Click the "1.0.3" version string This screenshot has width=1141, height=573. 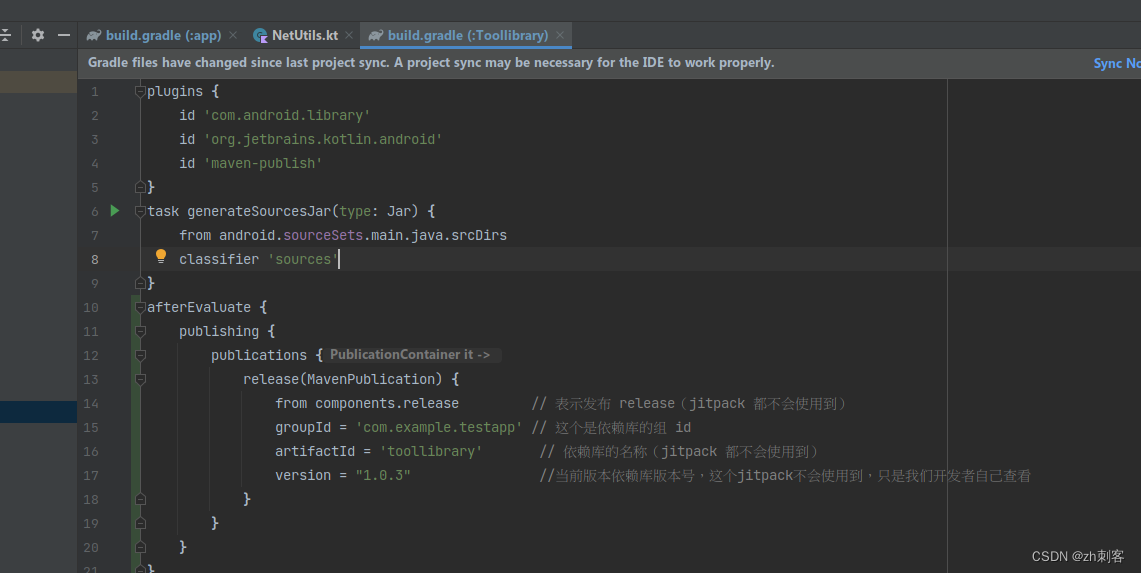tap(383, 475)
